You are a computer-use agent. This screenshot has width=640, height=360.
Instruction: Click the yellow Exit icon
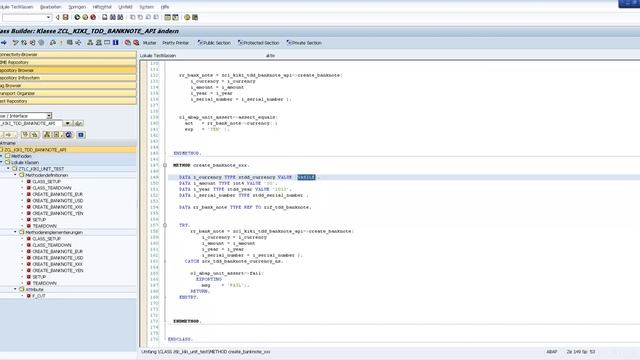(85, 17)
